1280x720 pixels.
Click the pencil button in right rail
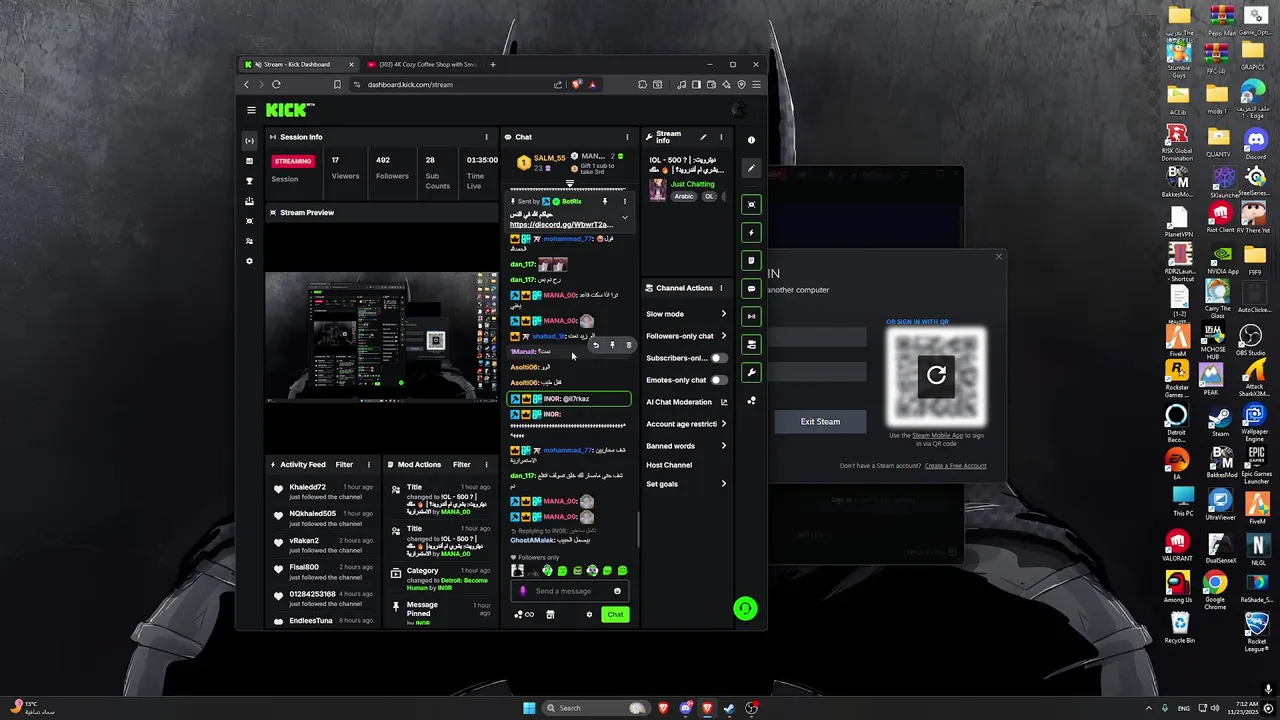751,168
